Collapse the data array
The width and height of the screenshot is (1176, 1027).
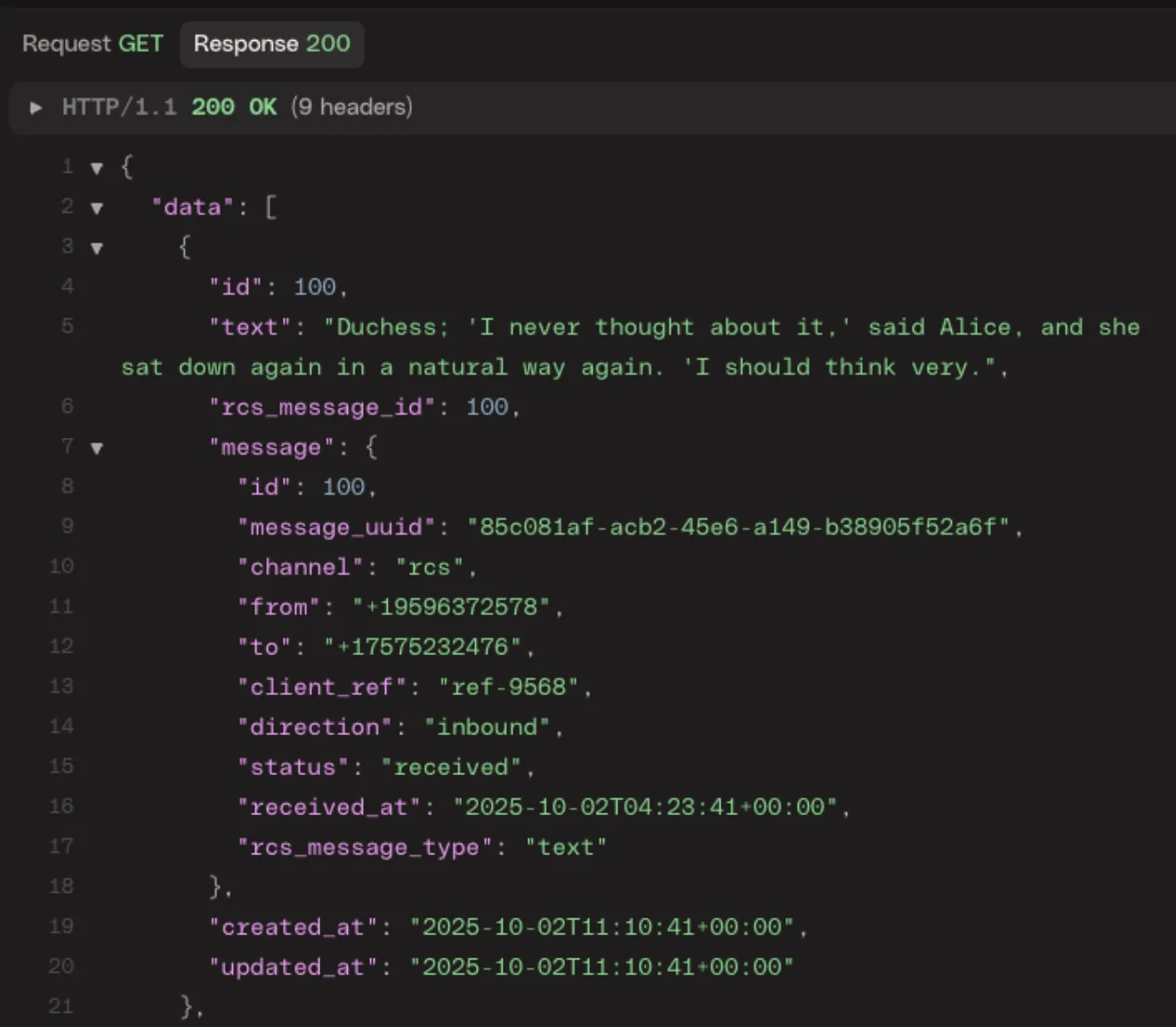[96, 206]
